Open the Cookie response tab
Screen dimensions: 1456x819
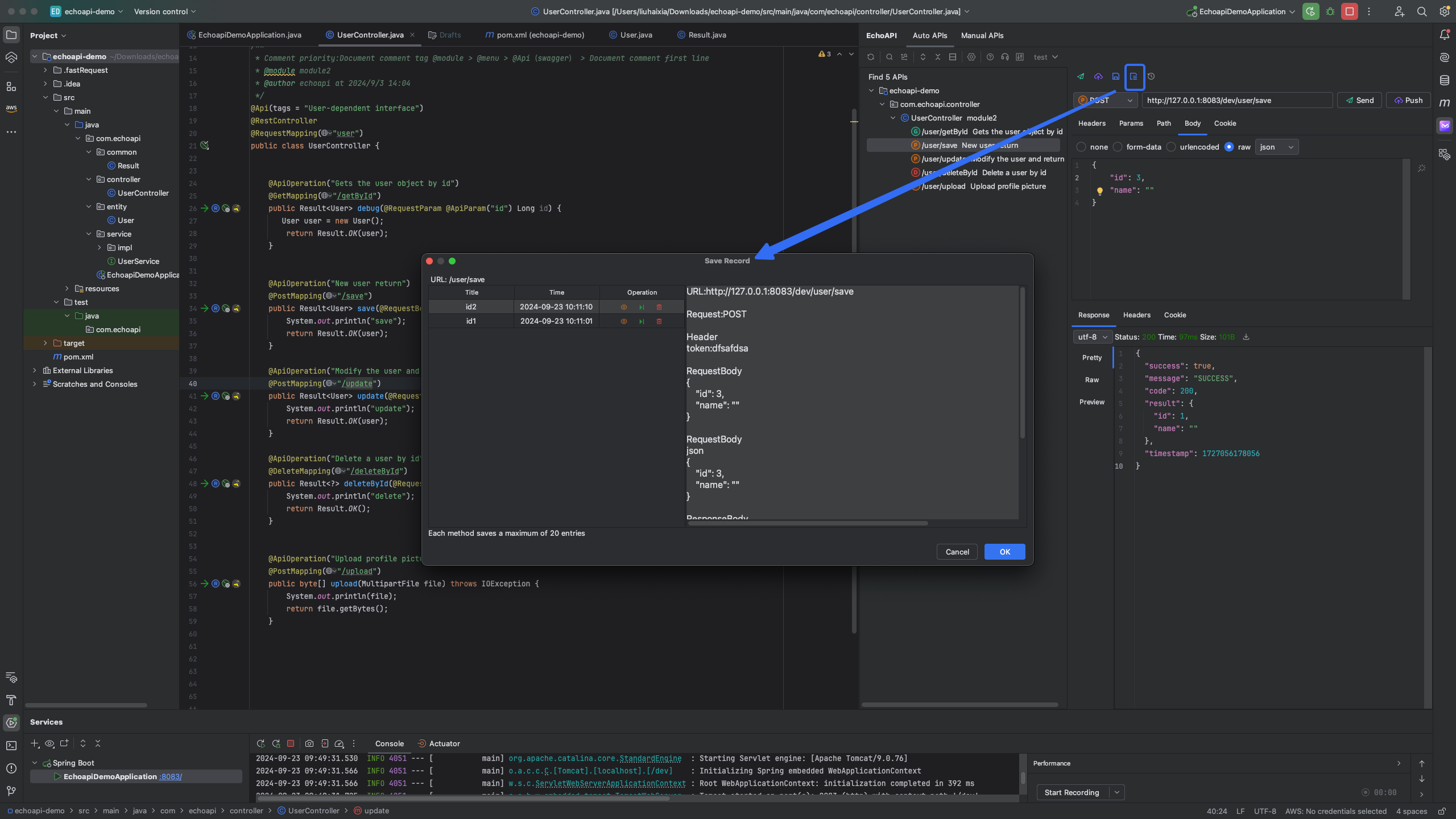coord(1174,315)
